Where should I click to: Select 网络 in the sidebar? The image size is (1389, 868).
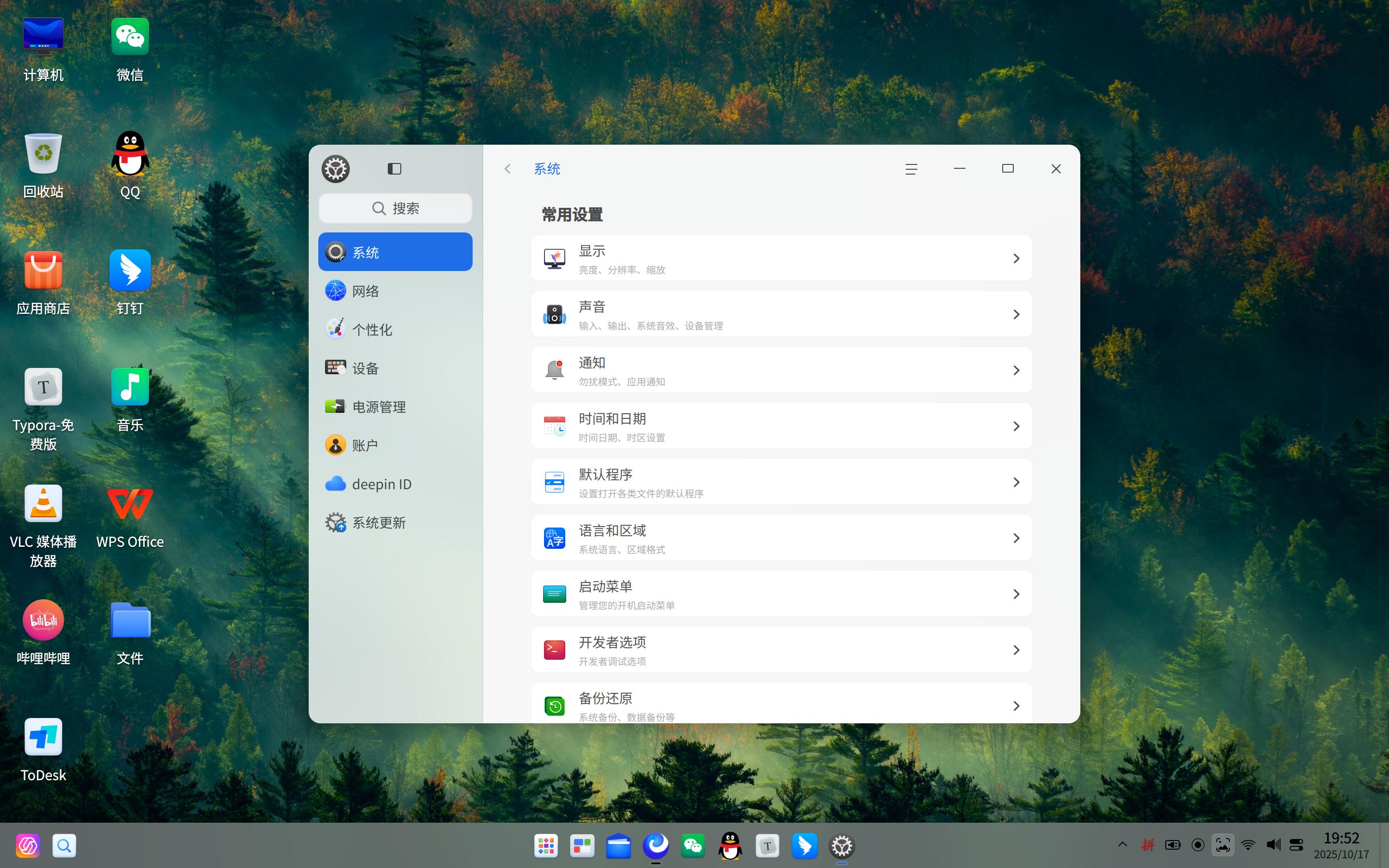pyautogui.click(x=395, y=290)
